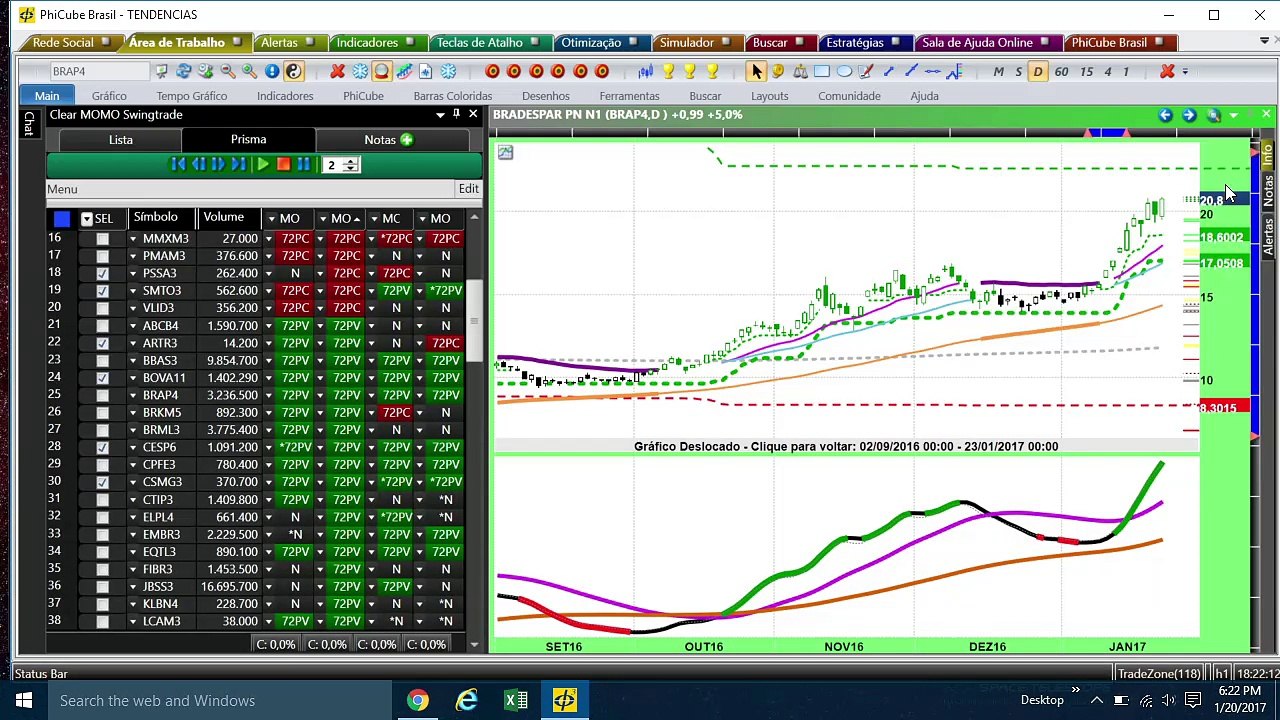The width and height of the screenshot is (1280, 720).
Task: Switch to the Lista tab
Action: [x=120, y=140]
